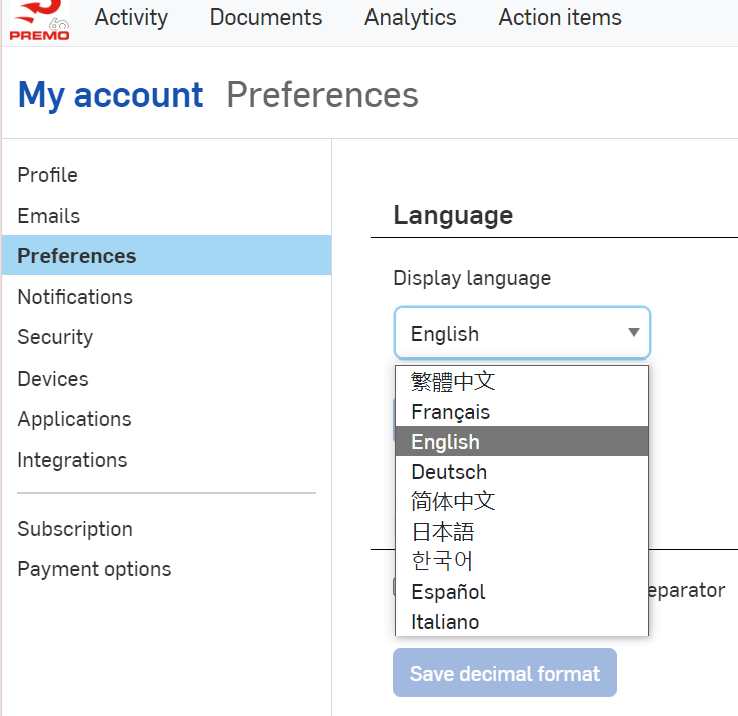Select Italiano from the language list

445,622
